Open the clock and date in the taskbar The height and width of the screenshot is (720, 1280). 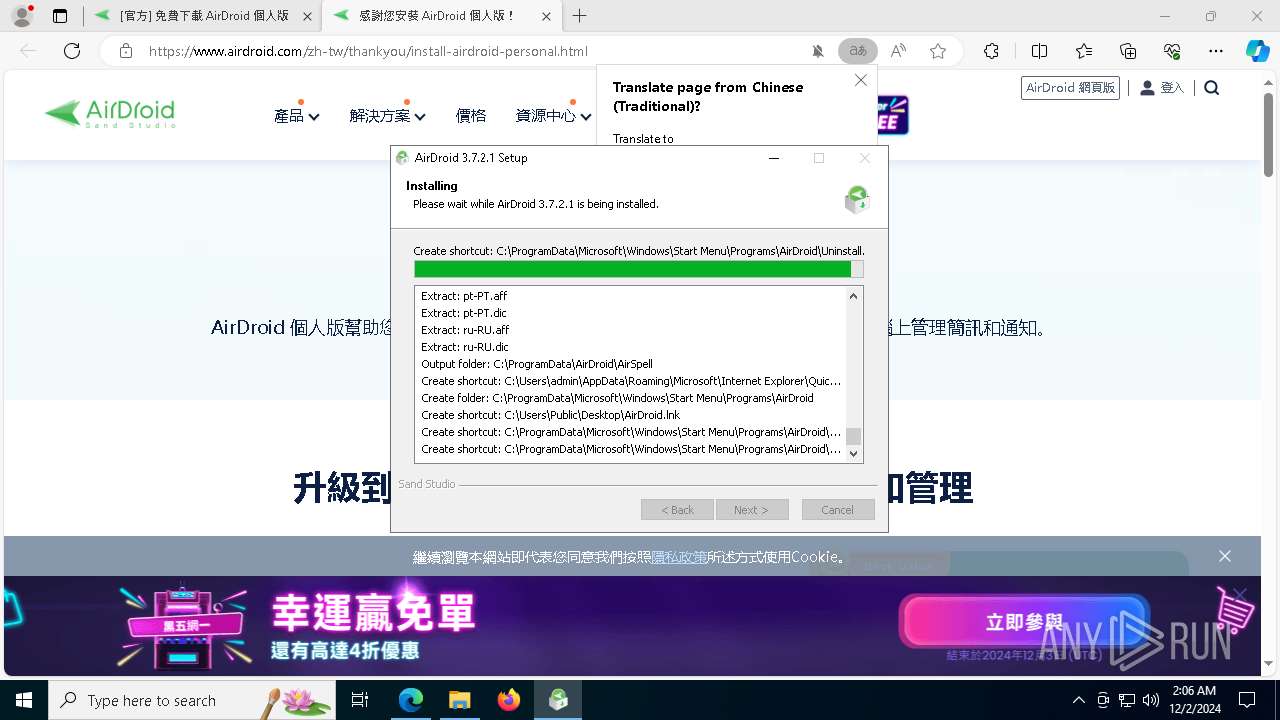click(x=1193, y=700)
